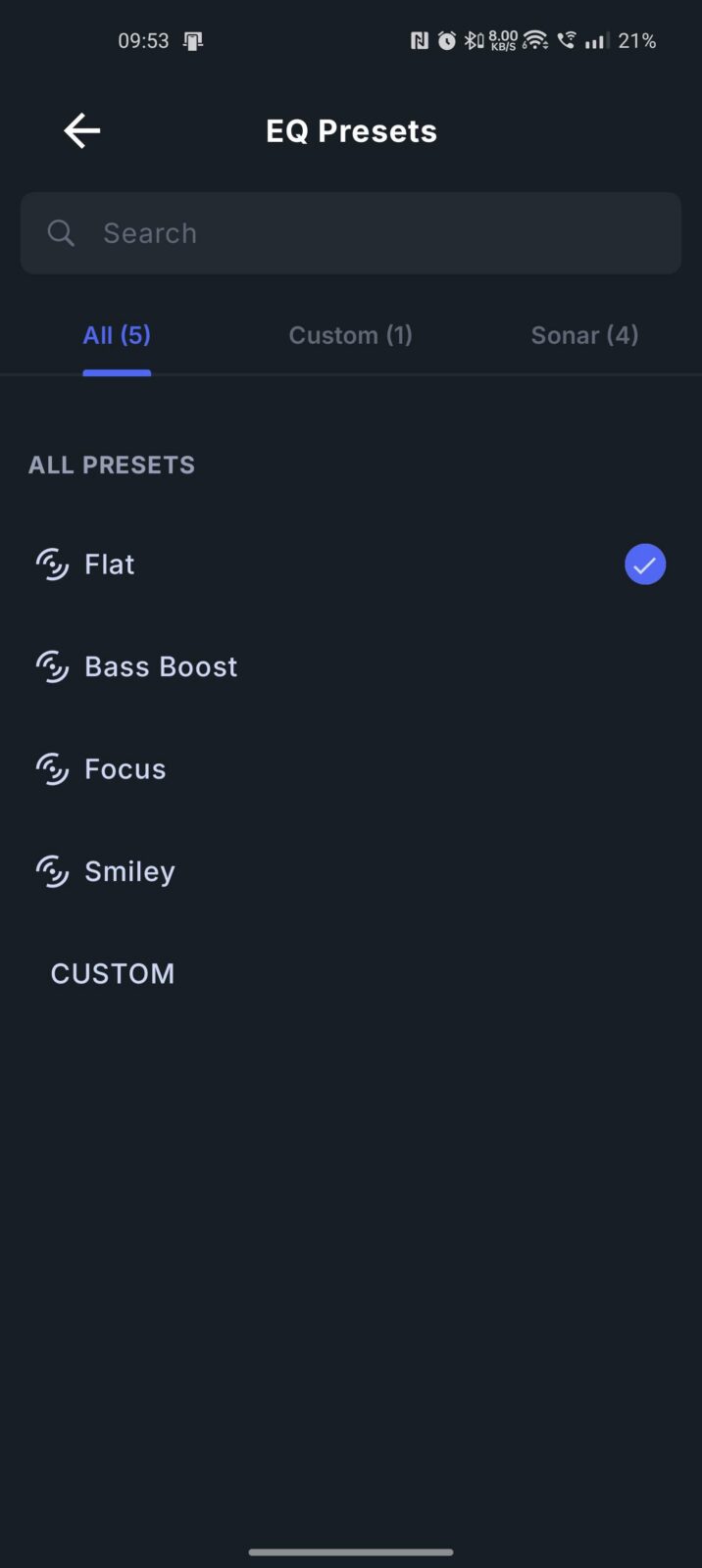Tap the back arrow icon
Image resolution: width=702 pixels, height=1568 pixels.
pyautogui.click(x=82, y=130)
